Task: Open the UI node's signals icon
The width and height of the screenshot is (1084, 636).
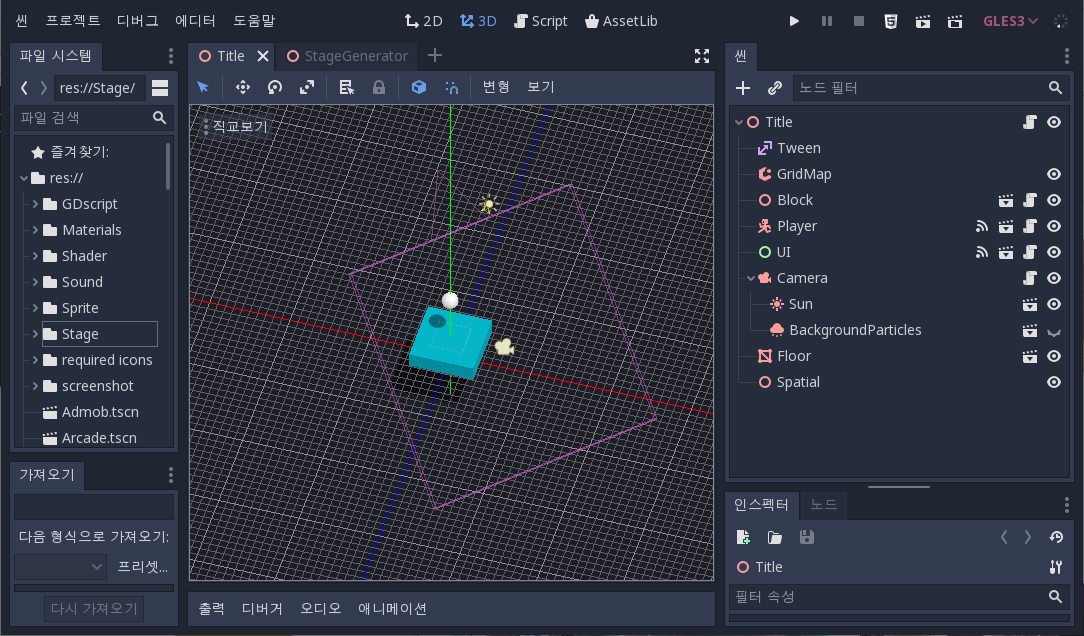Action: (x=982, y=252)
